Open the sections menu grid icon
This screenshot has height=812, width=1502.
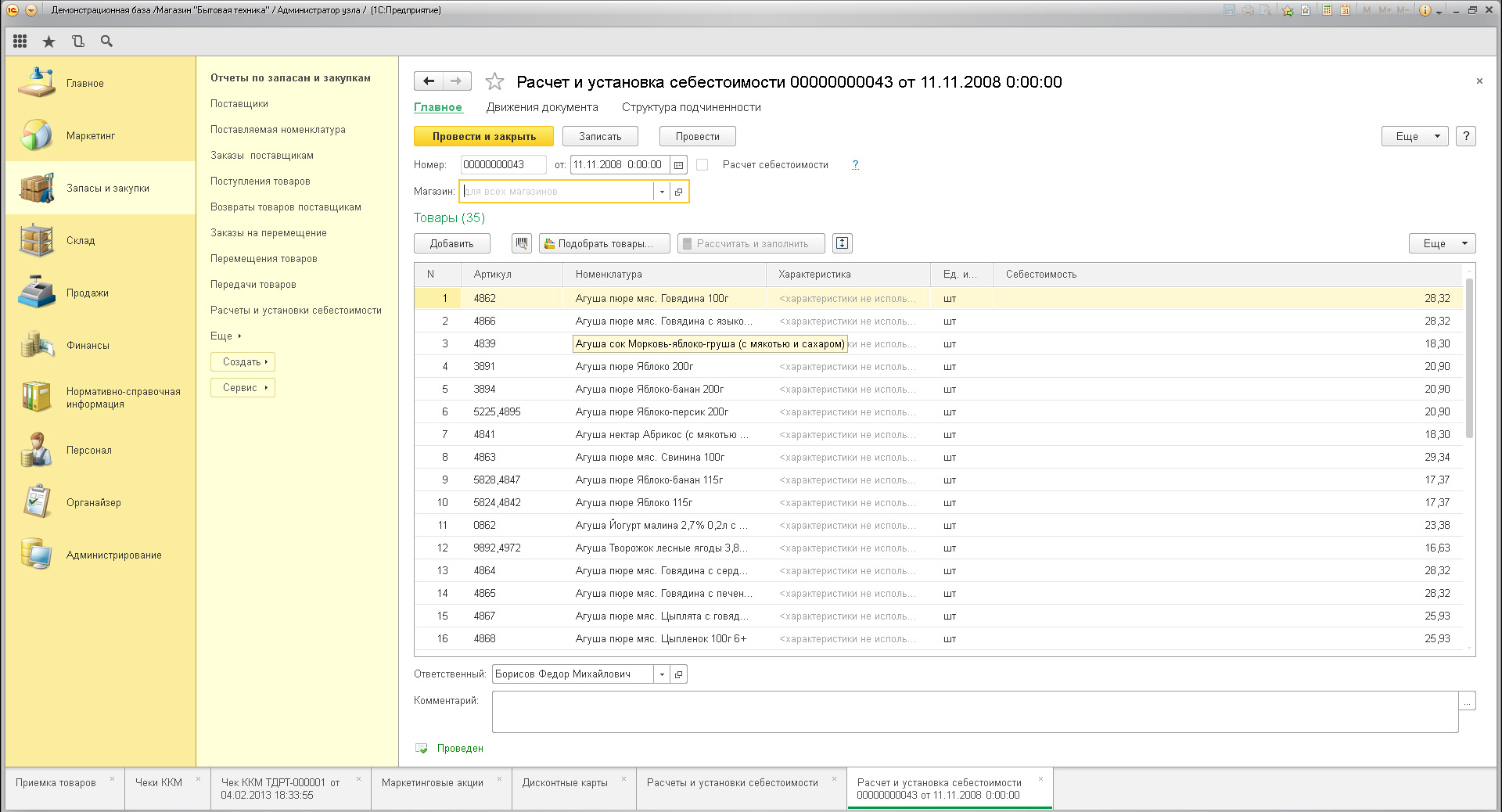click(20, 41)
